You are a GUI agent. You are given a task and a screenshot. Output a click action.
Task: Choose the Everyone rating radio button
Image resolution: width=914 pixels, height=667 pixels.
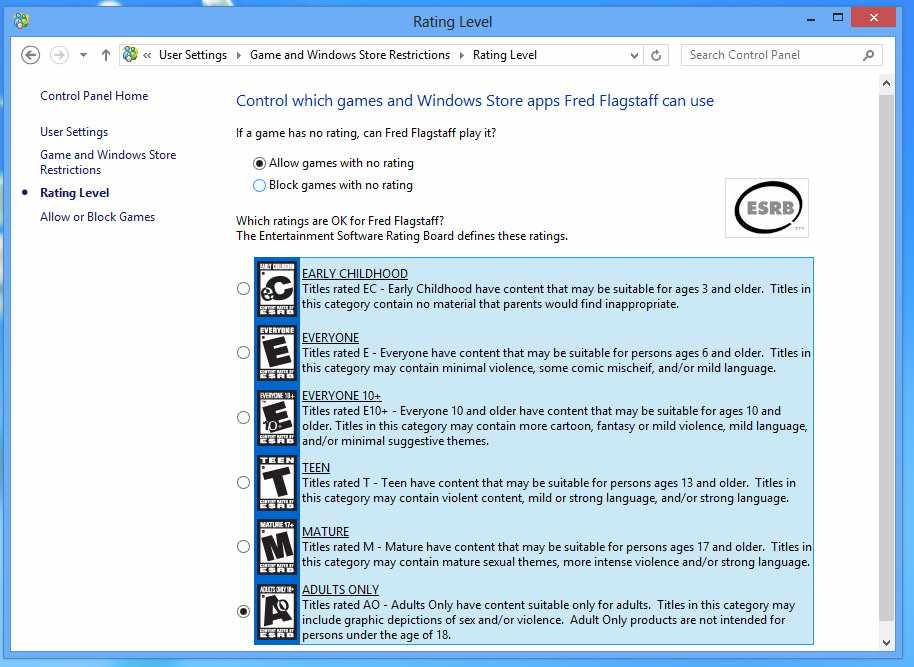244,353
